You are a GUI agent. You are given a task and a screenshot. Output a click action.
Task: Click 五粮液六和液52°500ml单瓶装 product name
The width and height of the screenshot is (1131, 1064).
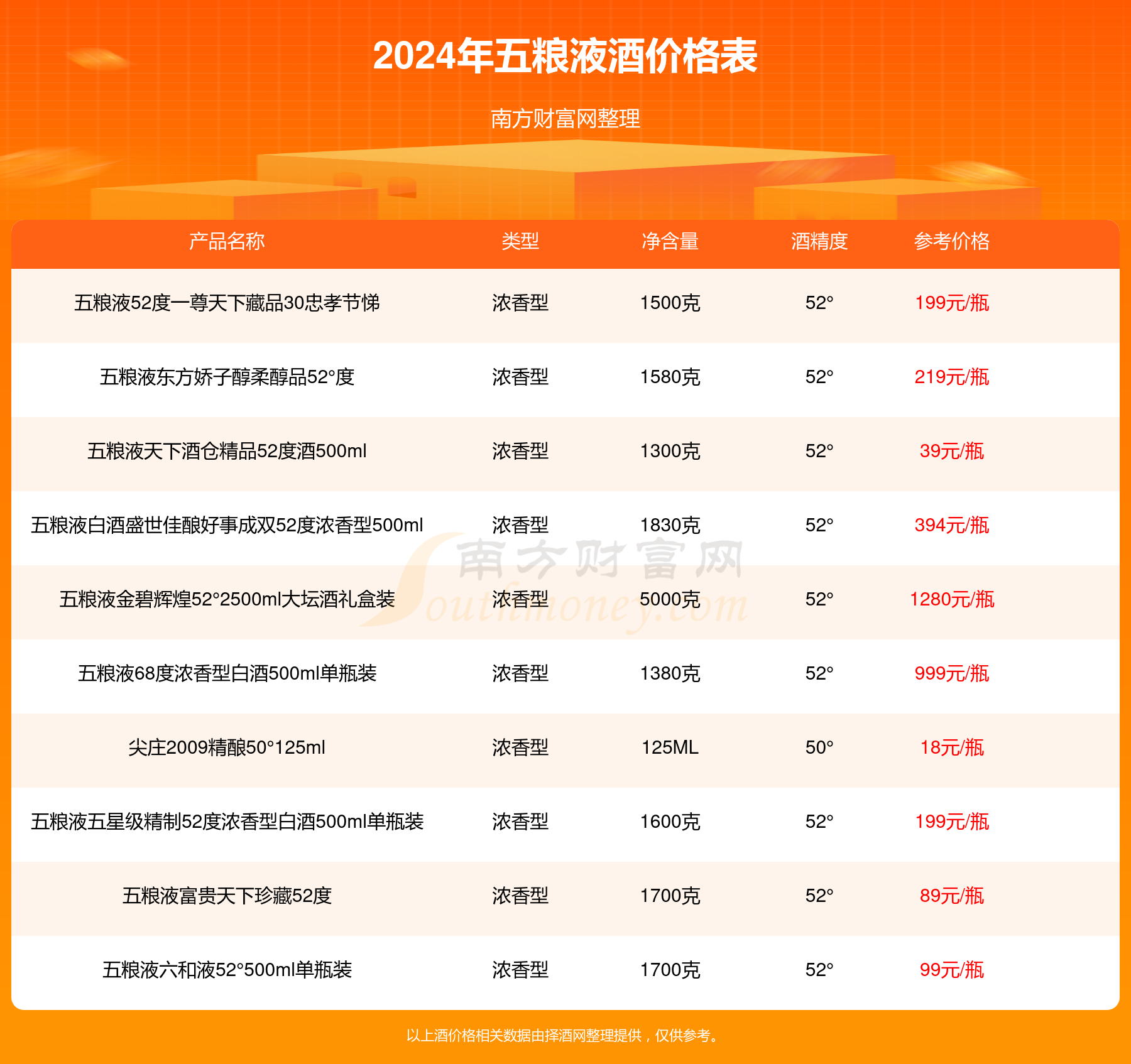pyautogui.click(x=227, y=970)
